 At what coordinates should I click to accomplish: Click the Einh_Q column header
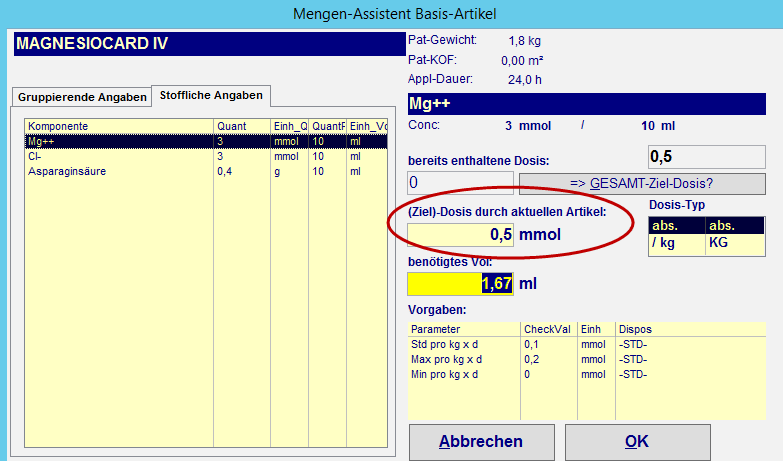click(x=290, y=126)
